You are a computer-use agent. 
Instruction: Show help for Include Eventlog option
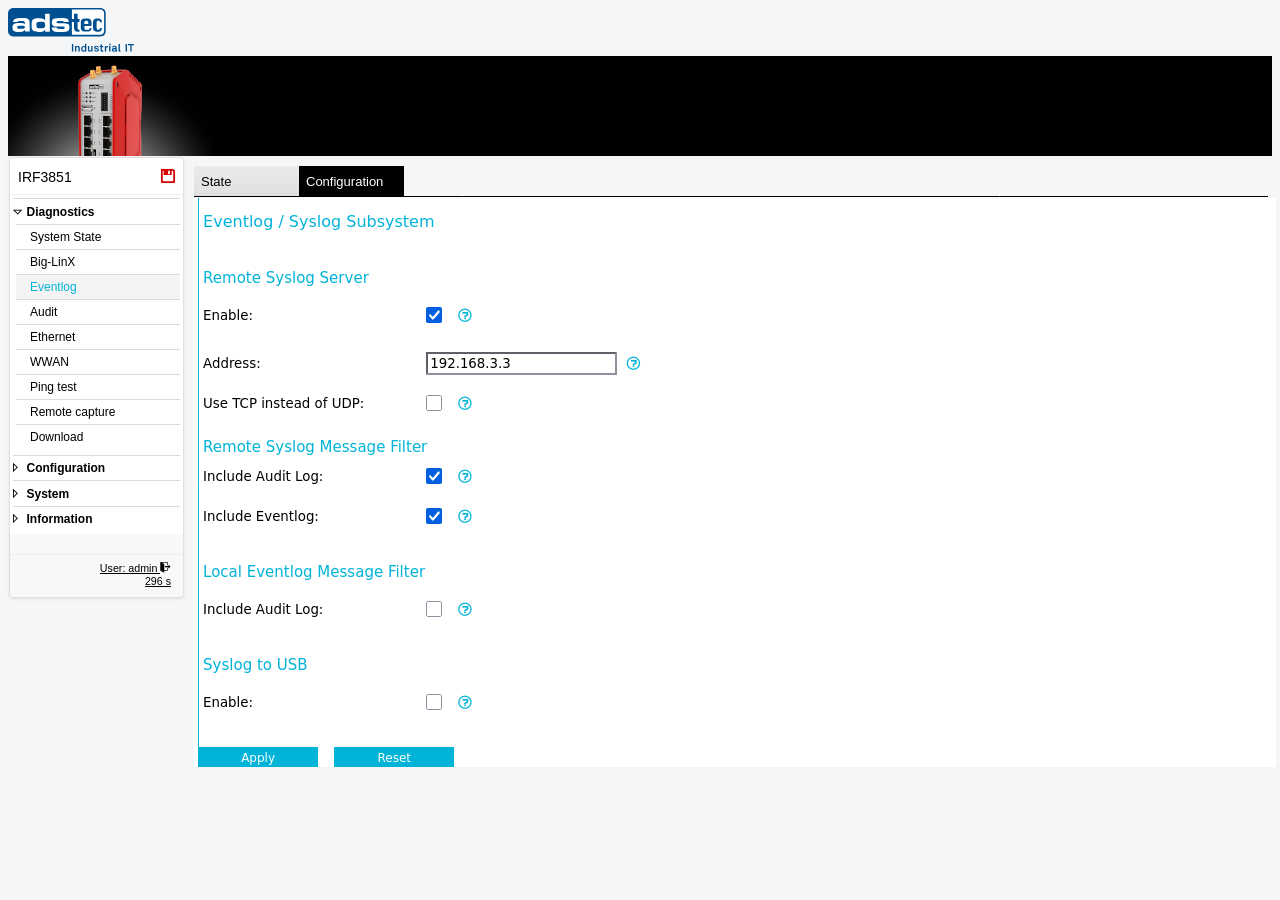coord(465,516)
